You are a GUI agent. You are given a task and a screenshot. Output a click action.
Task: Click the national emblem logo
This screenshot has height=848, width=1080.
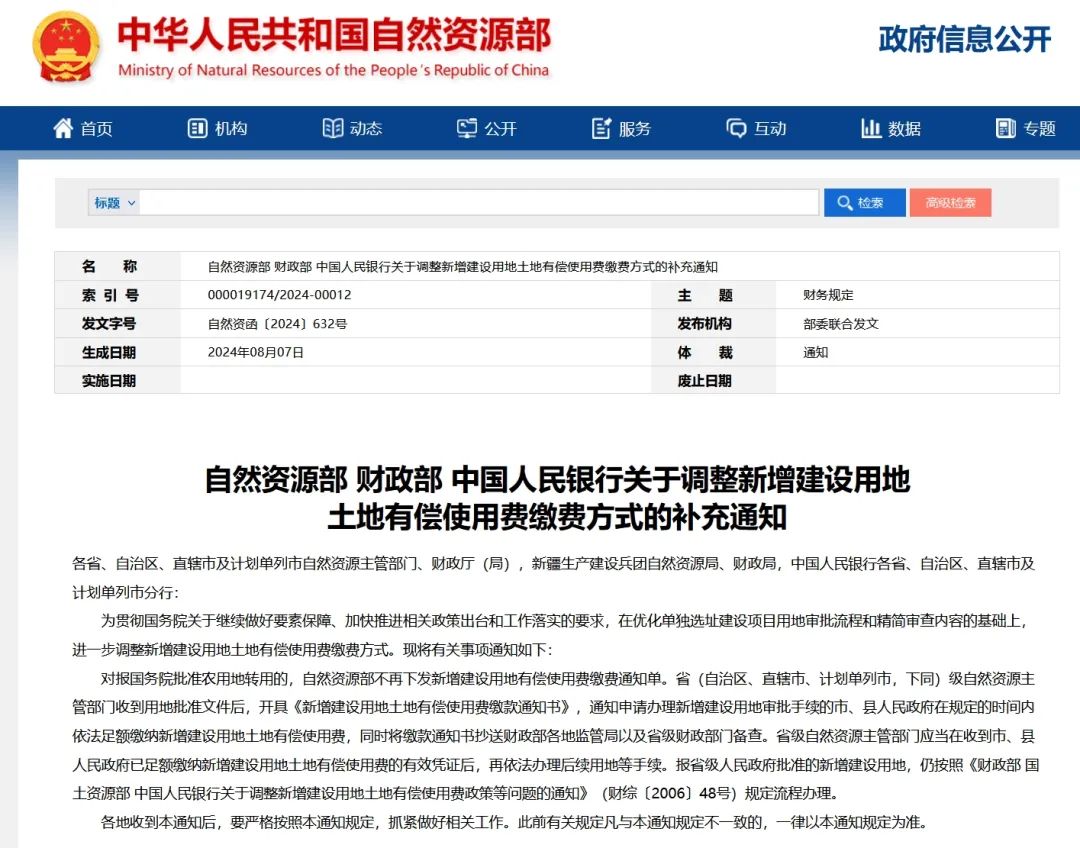(66, 47)
